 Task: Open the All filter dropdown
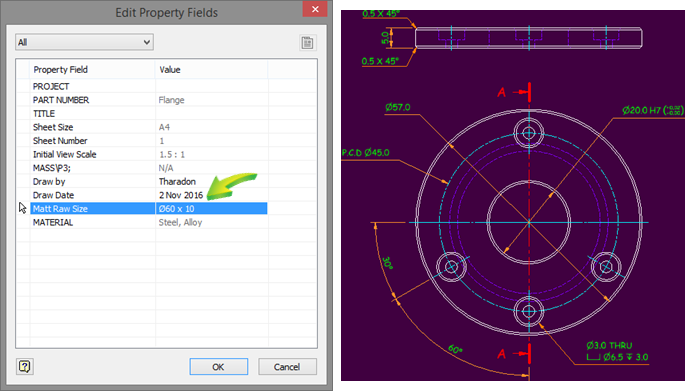[x=84, y=42]
